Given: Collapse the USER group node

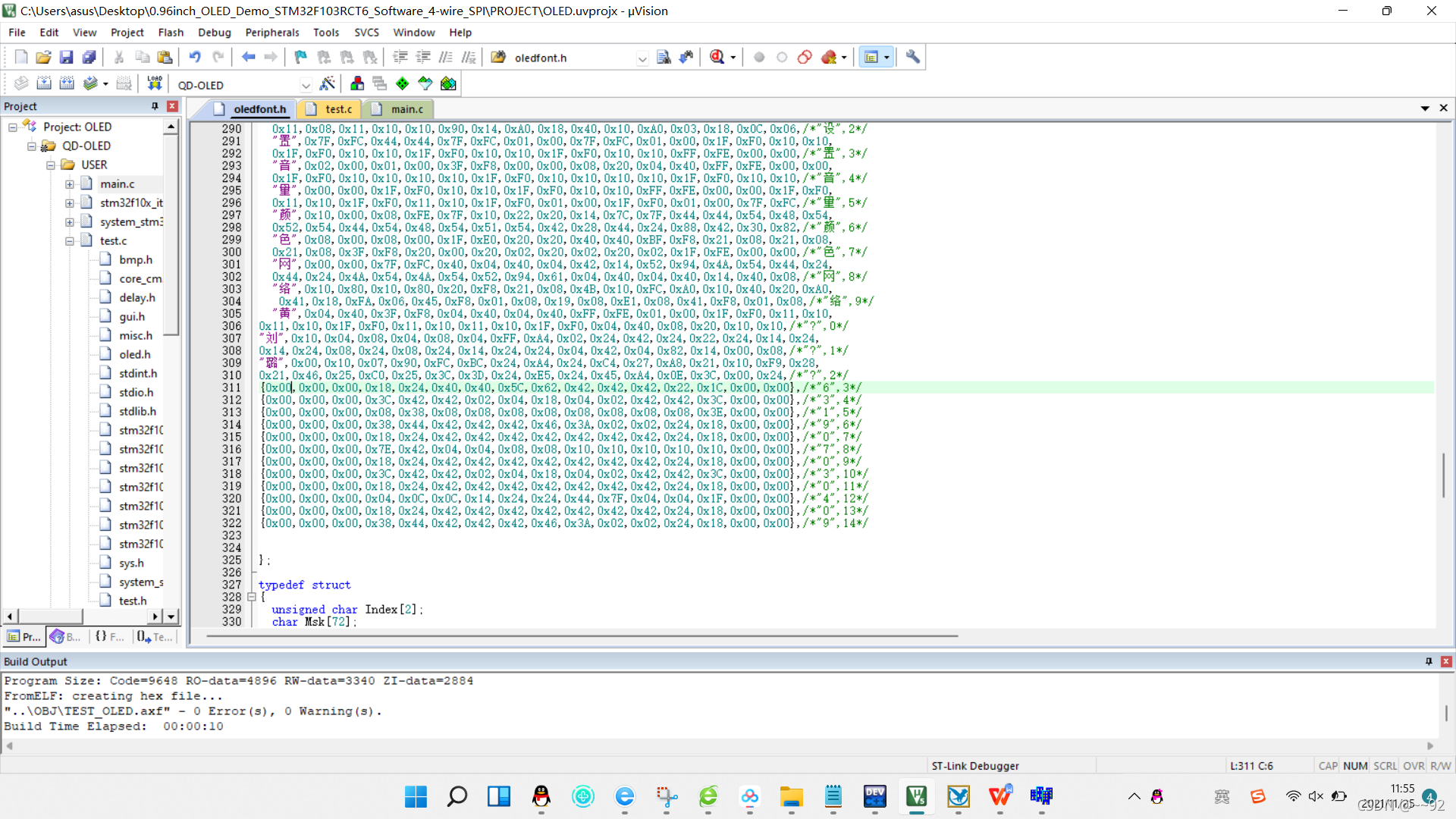Looking at the screenshot, I should pyautogui.click(x=50, y=165).
